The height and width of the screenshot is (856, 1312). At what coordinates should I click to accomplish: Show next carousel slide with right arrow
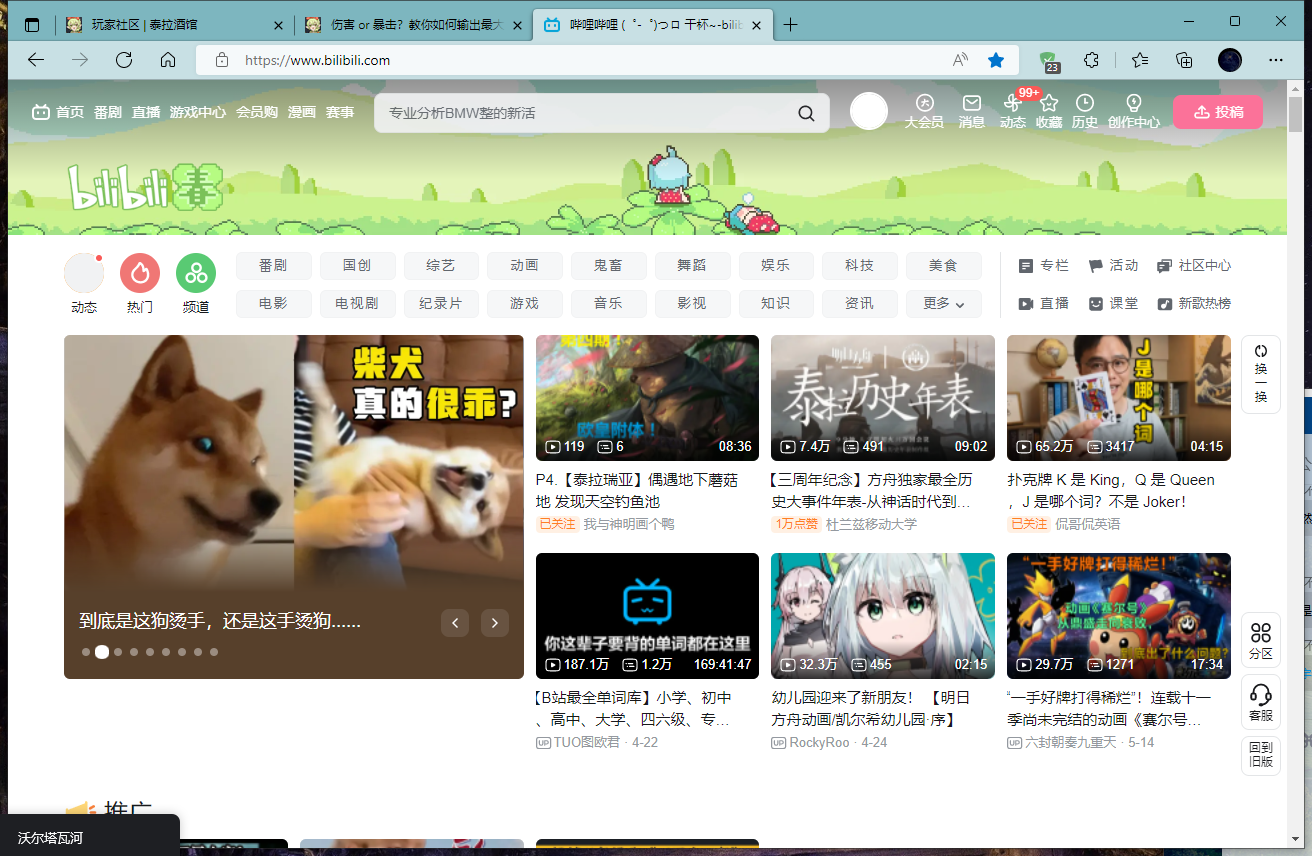pos(494,622)
